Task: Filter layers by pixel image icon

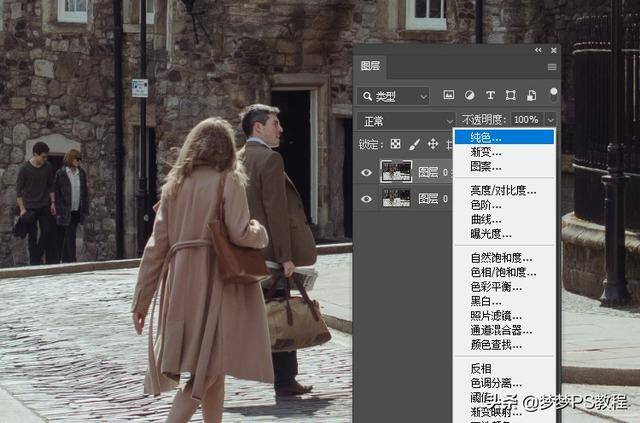Action: (449, 95)
